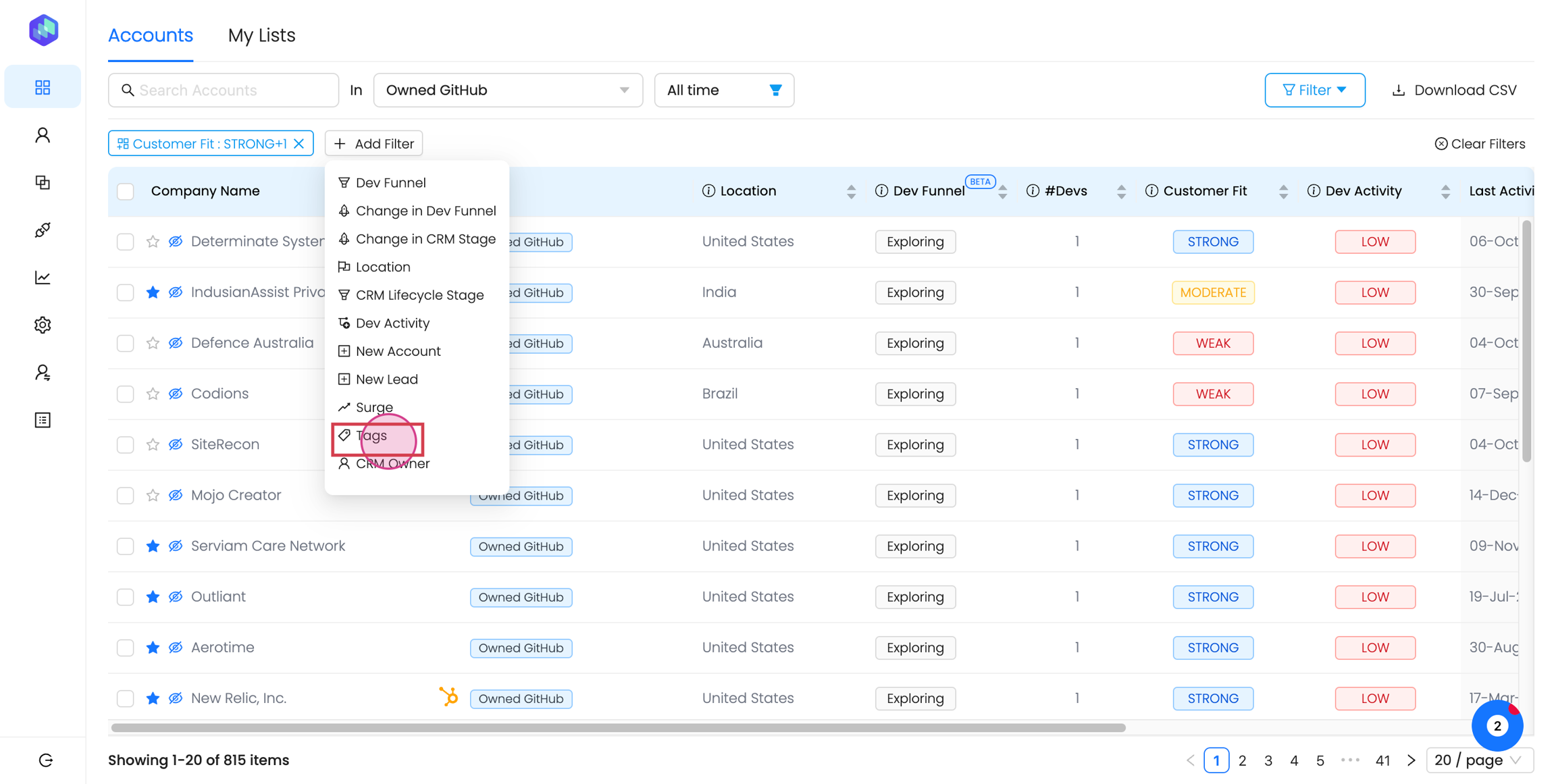Select the Codions row checkbox
Viewport: 1556px width, 784px height.
pos(126,394)
